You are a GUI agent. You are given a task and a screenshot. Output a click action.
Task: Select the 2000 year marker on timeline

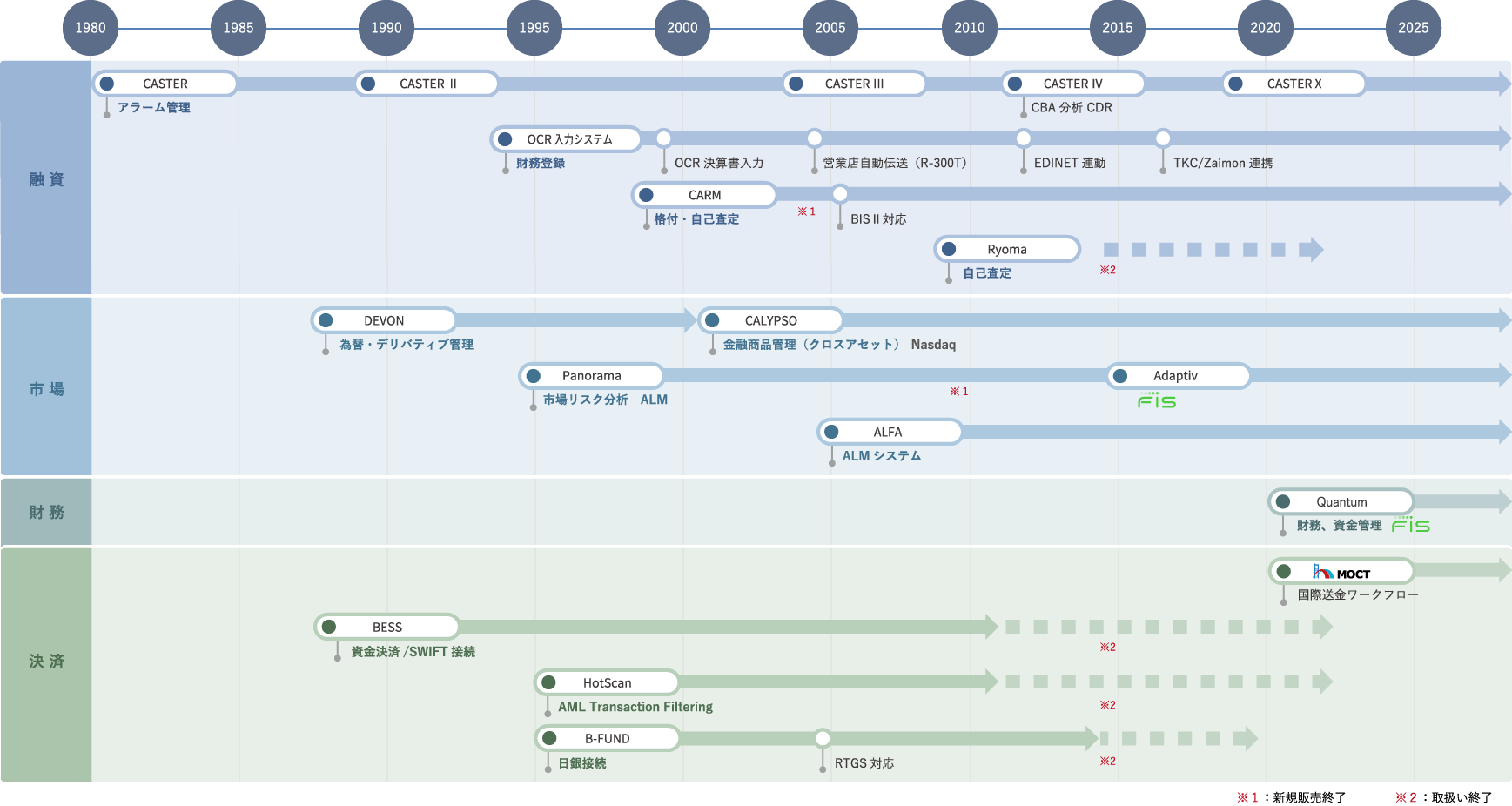(682, 28)
